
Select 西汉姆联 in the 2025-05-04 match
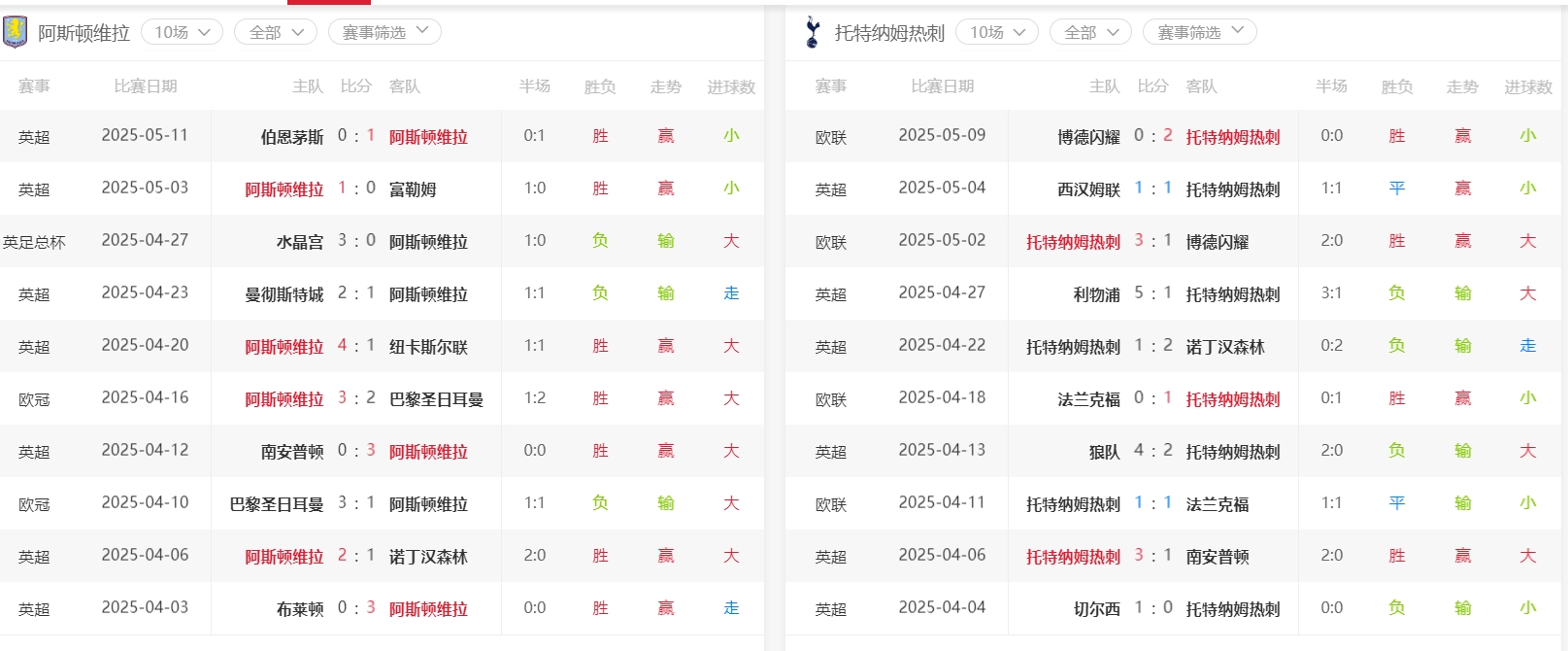click(1088, 189)
